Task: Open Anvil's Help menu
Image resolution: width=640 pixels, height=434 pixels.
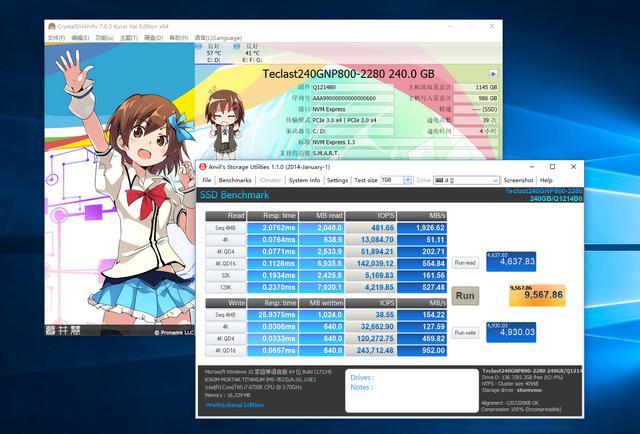Action: [x=546, y=180]
